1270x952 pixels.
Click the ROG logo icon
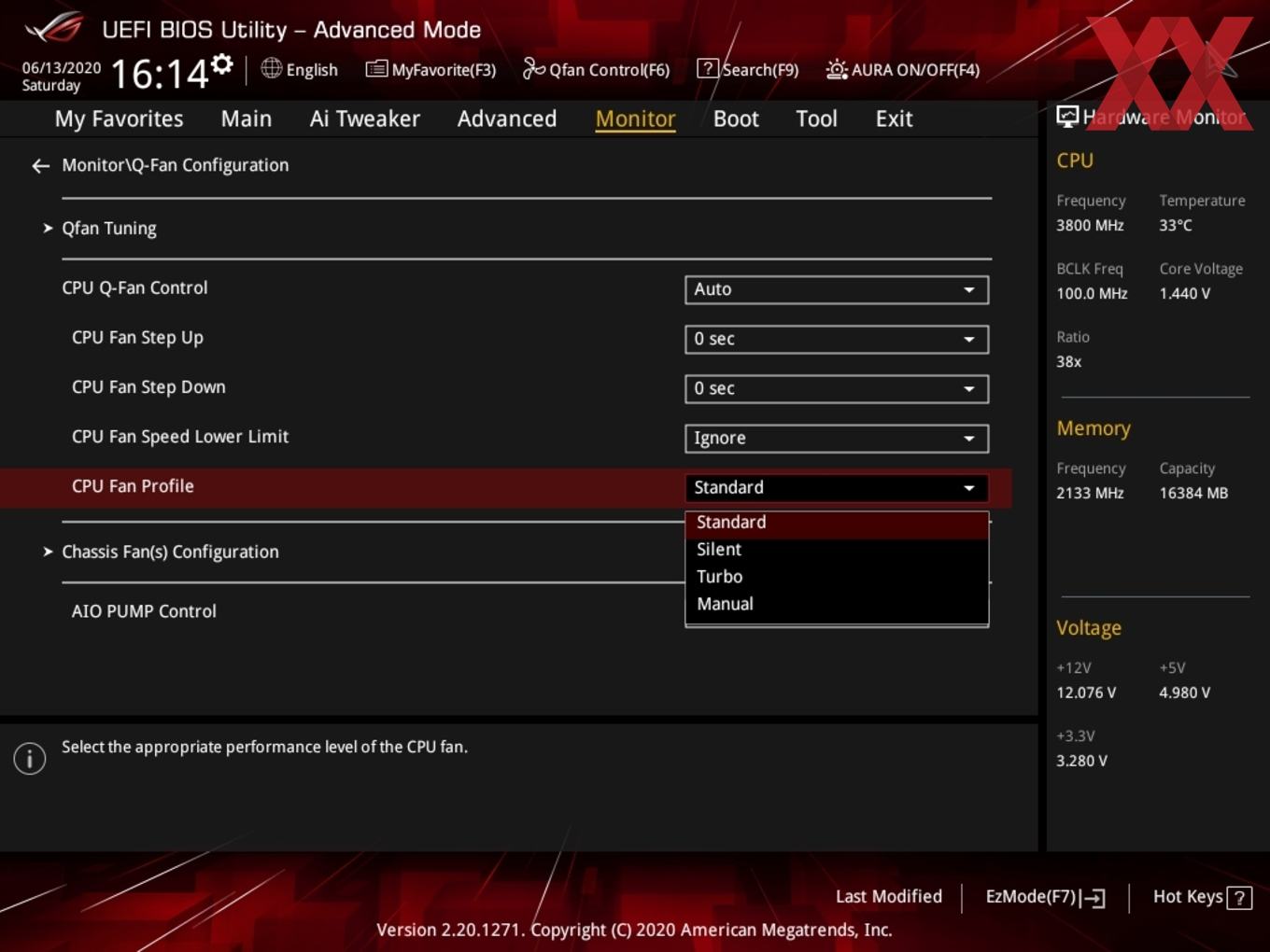tap(54, 27)
